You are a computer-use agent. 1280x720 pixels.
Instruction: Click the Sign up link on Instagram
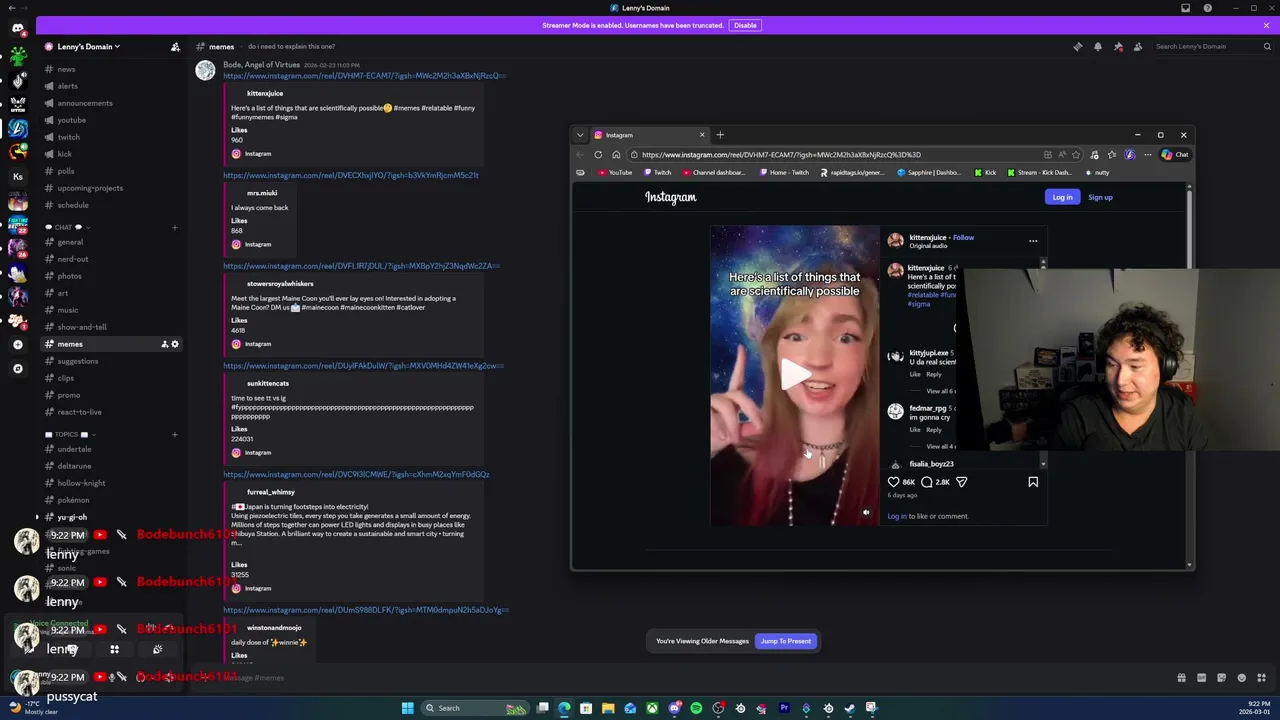[x=1100, y=197]
